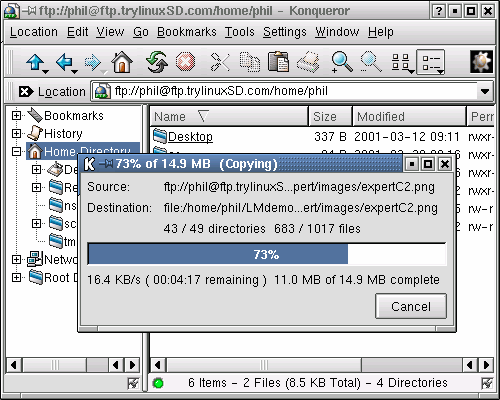Open the Settings menu
Image resolution: width=500 pixels, height=400 pixels.
pos(285,32)
